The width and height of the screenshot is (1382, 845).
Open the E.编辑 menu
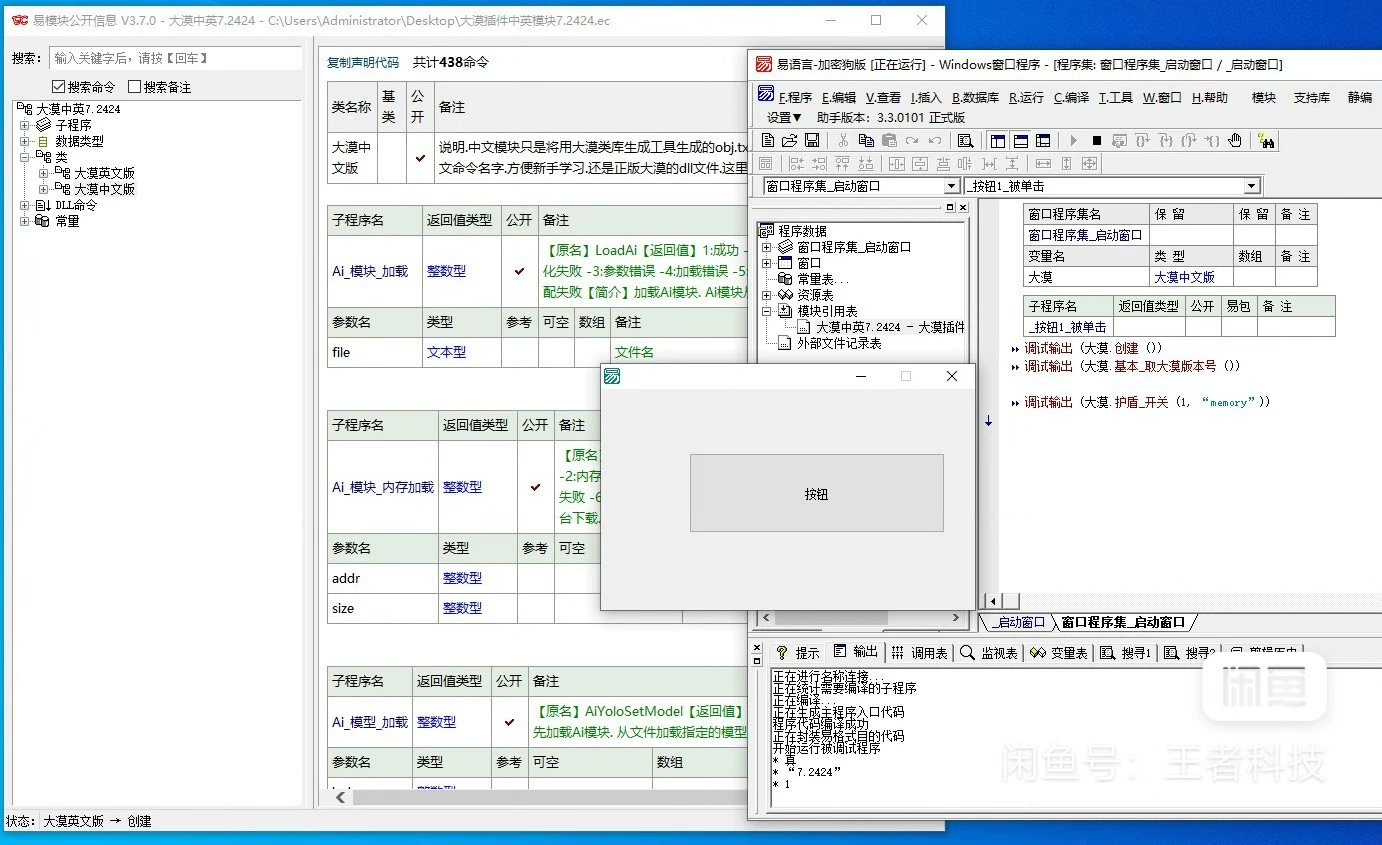pos(839,97)
